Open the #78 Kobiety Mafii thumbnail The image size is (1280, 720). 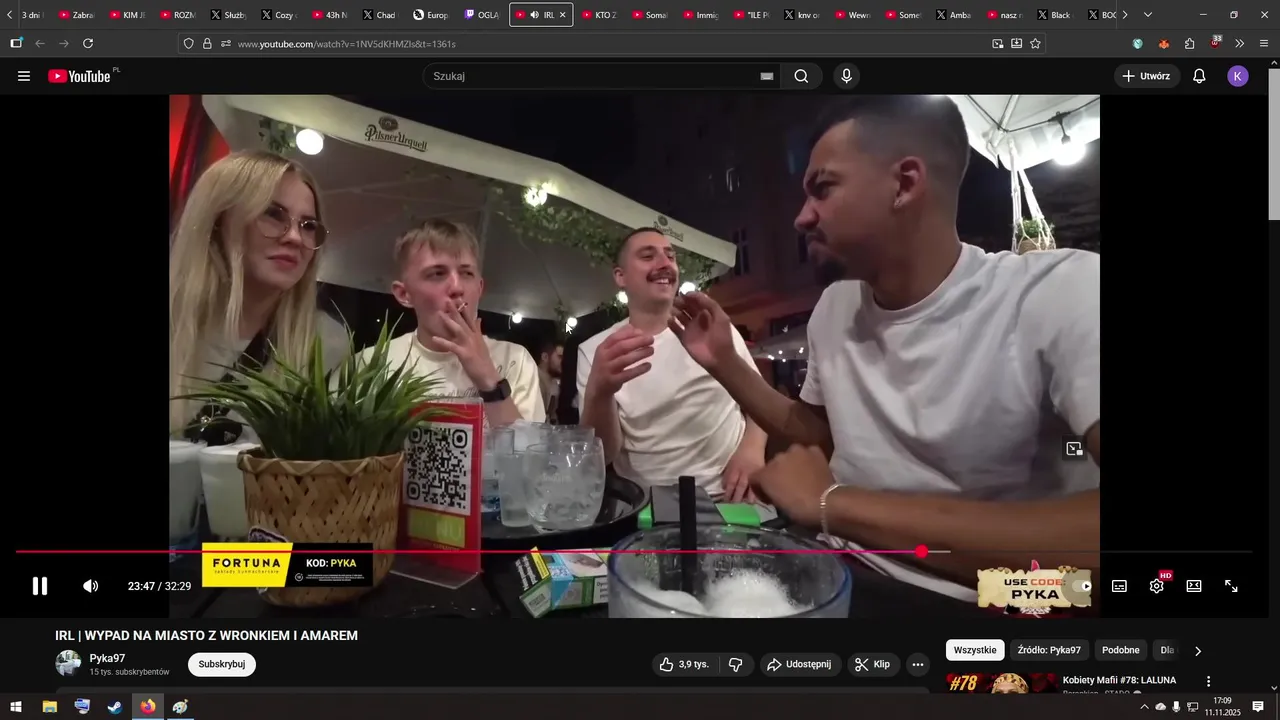(x=1000, y=682)
